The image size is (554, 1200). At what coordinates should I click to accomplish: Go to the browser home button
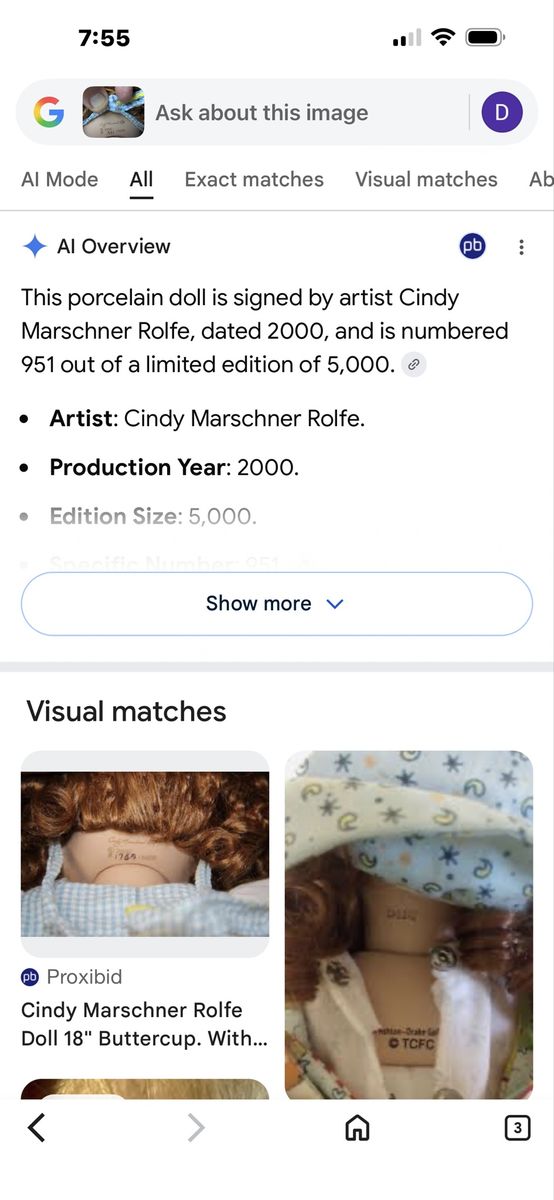(357, 1128)
